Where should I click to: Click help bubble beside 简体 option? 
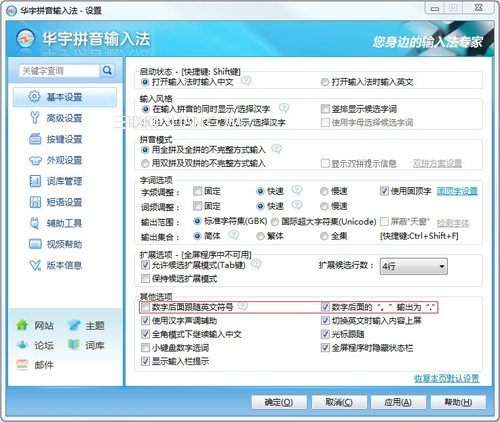pos(234,235)
